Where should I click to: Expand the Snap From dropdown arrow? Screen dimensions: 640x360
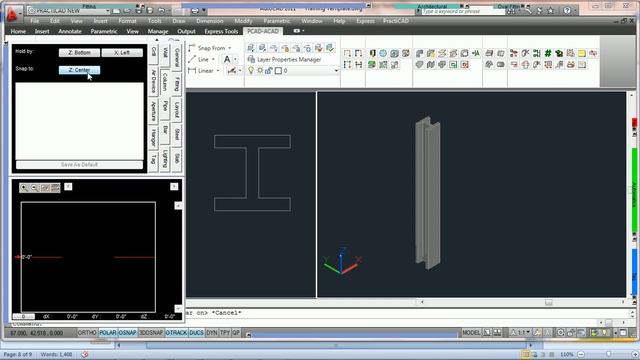(x=230, y=48)
